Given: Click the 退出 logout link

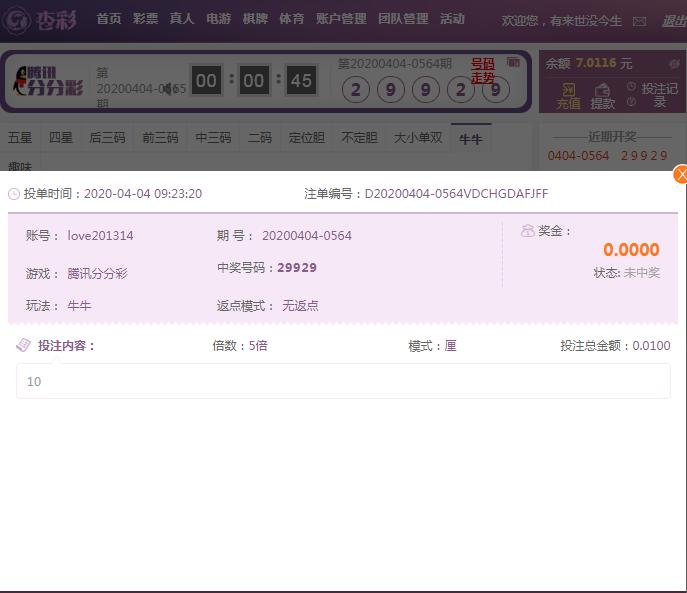Looking at the screenshot, I should click(x=673, y=20).
